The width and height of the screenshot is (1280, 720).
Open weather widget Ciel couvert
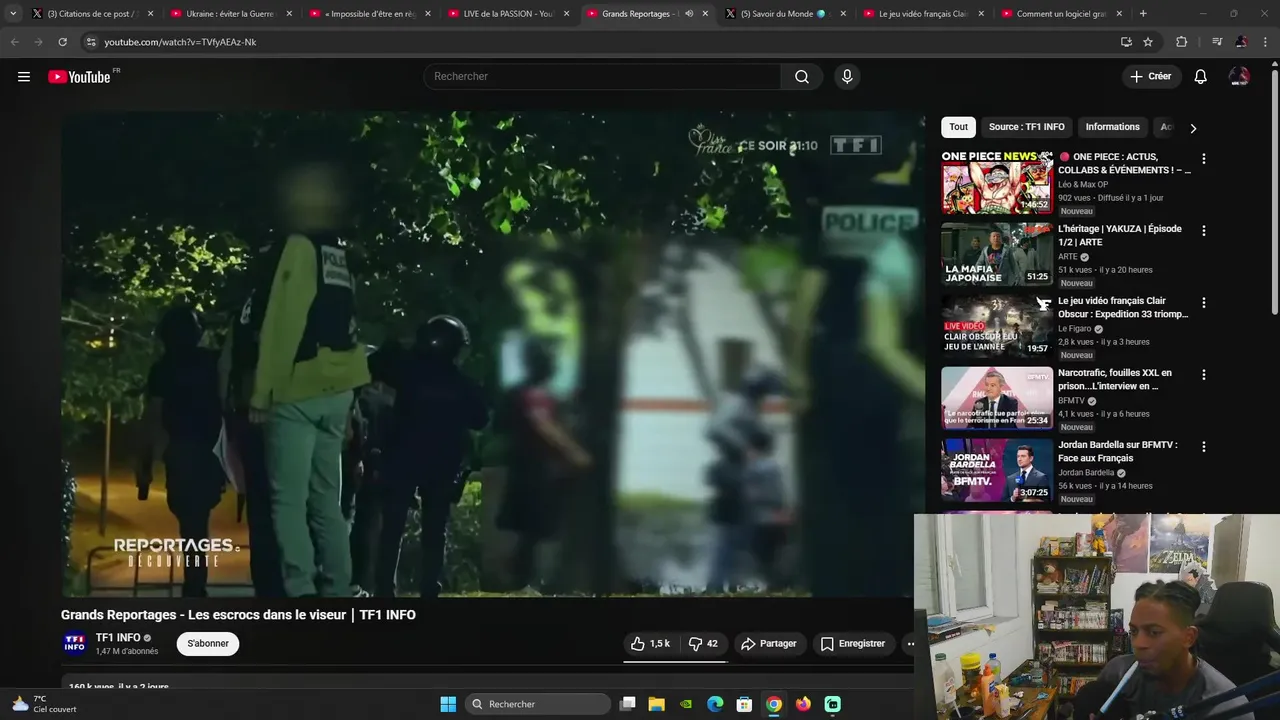[x=42, y=704]
